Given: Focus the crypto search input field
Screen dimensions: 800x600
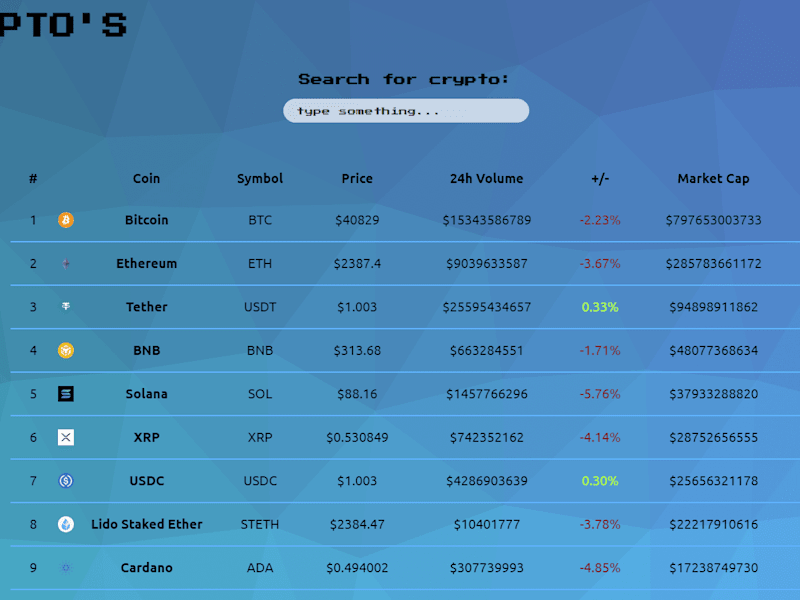Looking at the screenshot, I should [406, 111].
